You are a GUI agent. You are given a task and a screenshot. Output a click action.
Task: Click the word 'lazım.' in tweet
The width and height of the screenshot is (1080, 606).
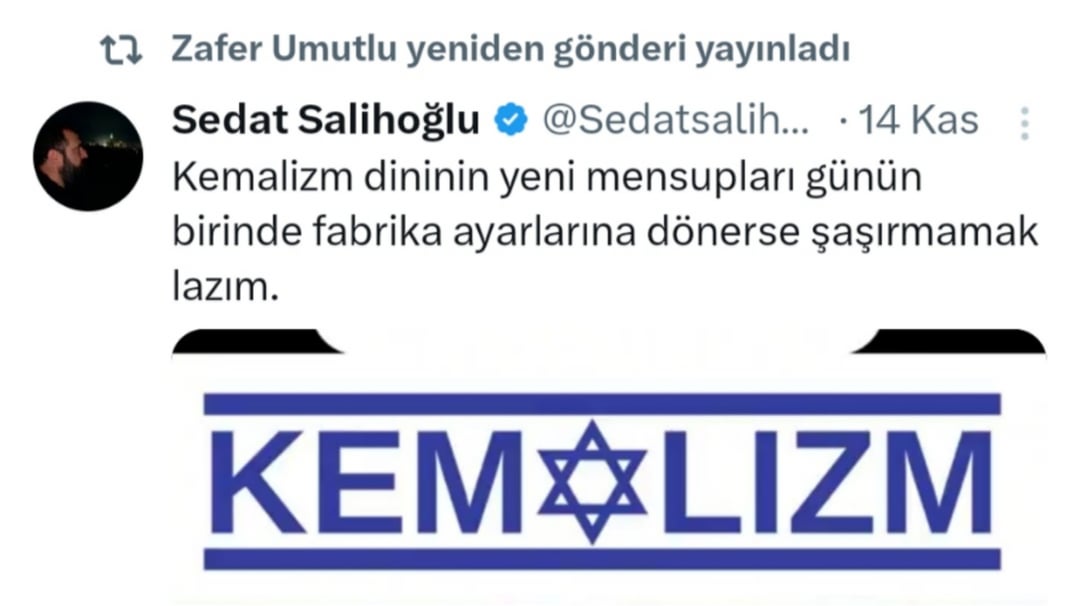(225, 286)
